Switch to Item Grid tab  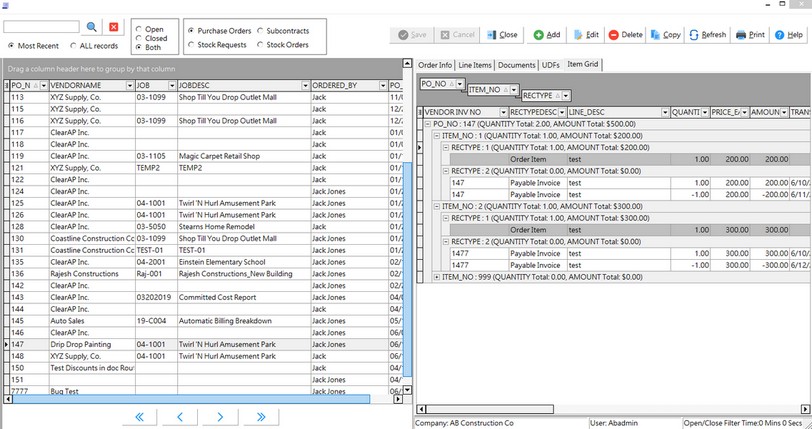(x=583, y=64)
